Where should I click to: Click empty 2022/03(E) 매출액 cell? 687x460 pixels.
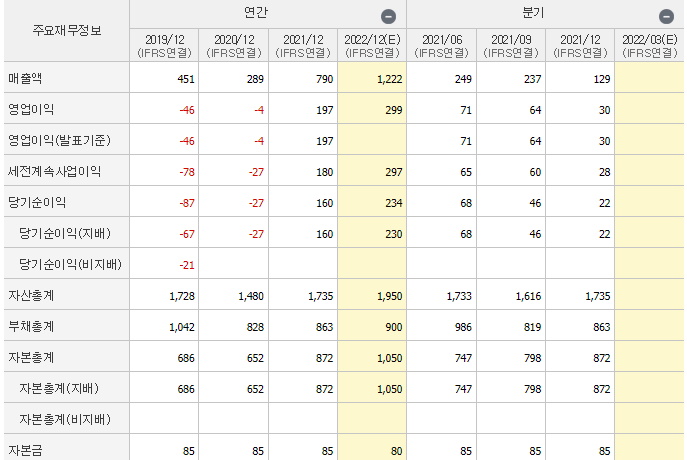point(649,77)
